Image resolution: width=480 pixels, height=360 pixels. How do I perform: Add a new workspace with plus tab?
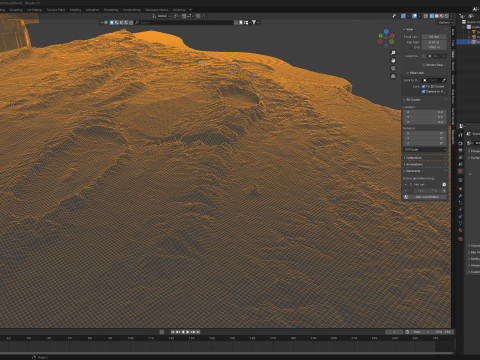click(x=191, y=10)
